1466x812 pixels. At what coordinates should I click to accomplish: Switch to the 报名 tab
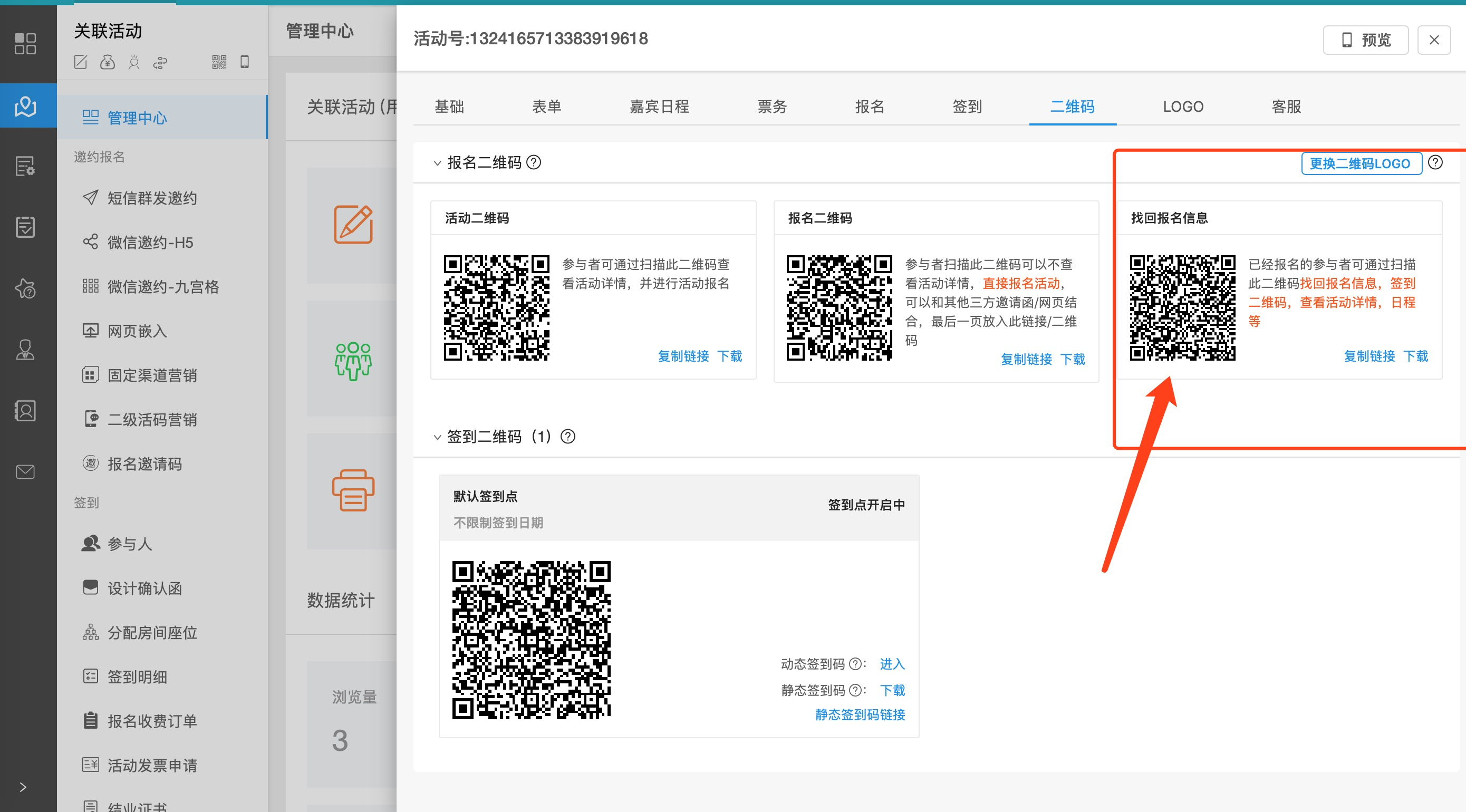point(870,107)
